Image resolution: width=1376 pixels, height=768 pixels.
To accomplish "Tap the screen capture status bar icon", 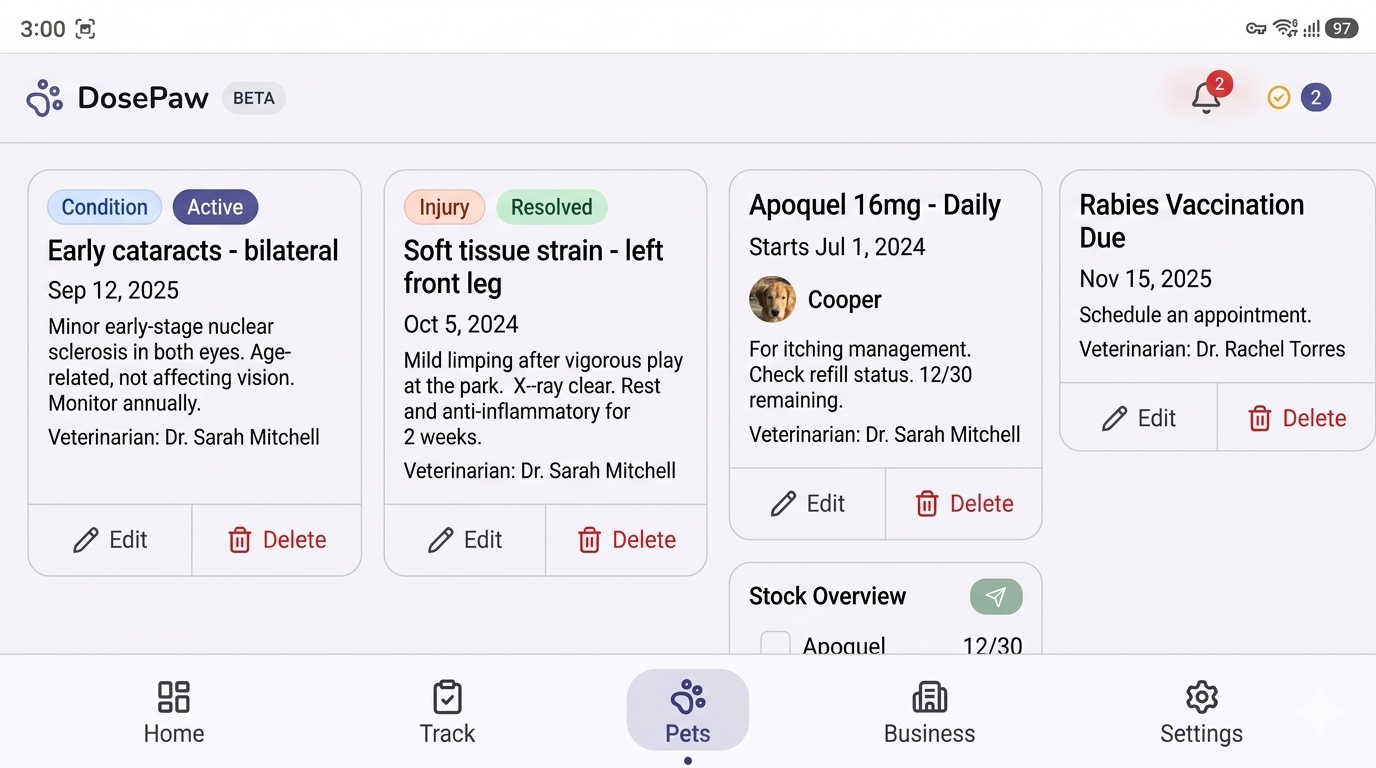I will [86, 29].
